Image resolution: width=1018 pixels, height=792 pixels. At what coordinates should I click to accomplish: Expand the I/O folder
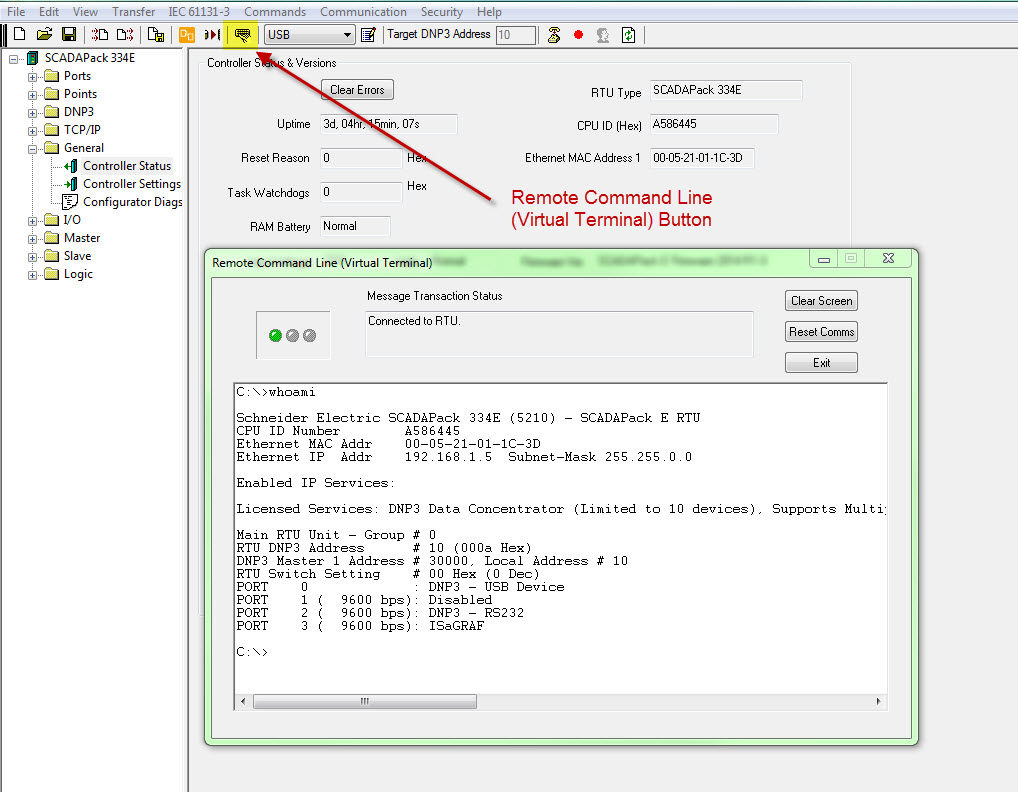pyautogui.click(x=32, y=221)
